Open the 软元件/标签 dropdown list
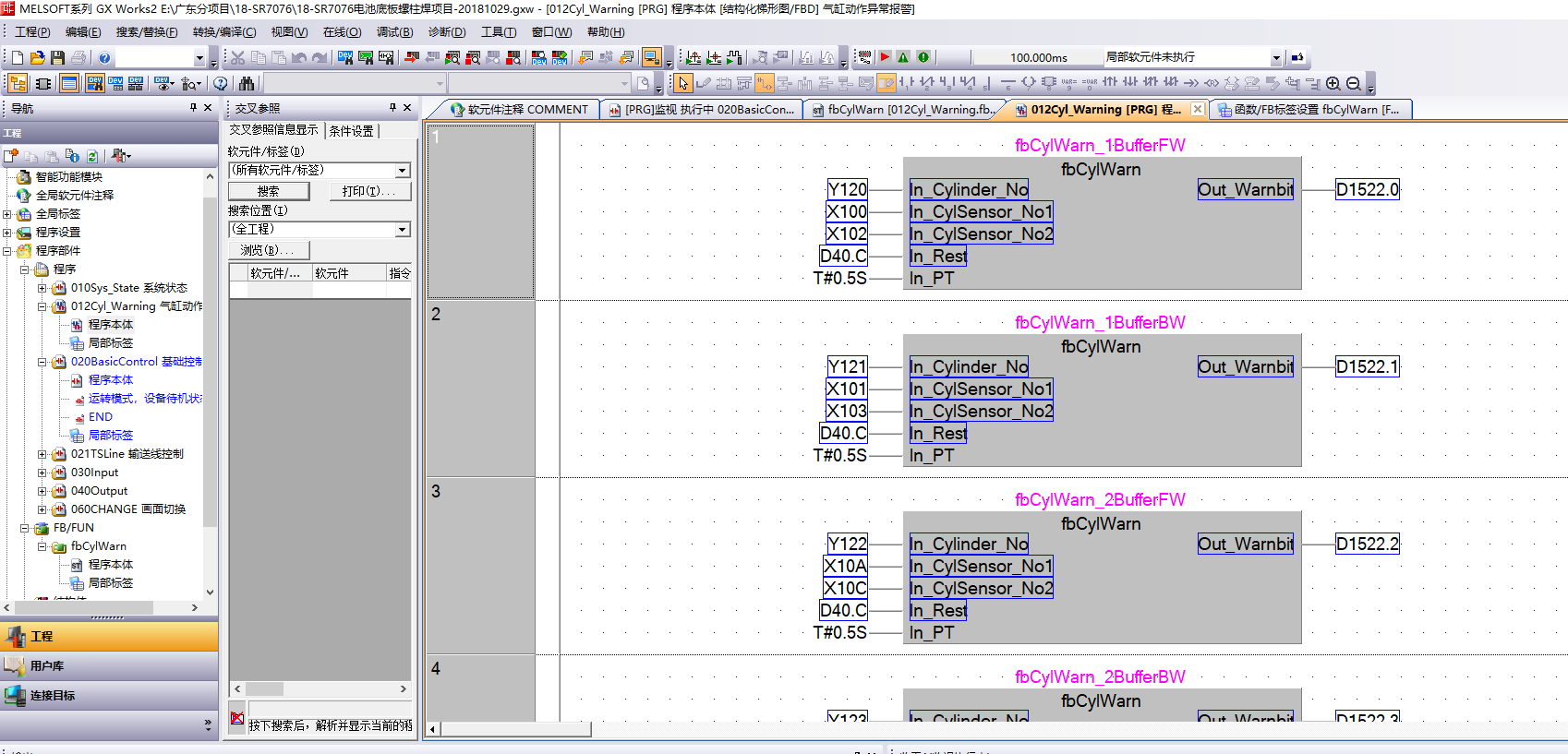 pyautogui.click(x=402, y=171)
